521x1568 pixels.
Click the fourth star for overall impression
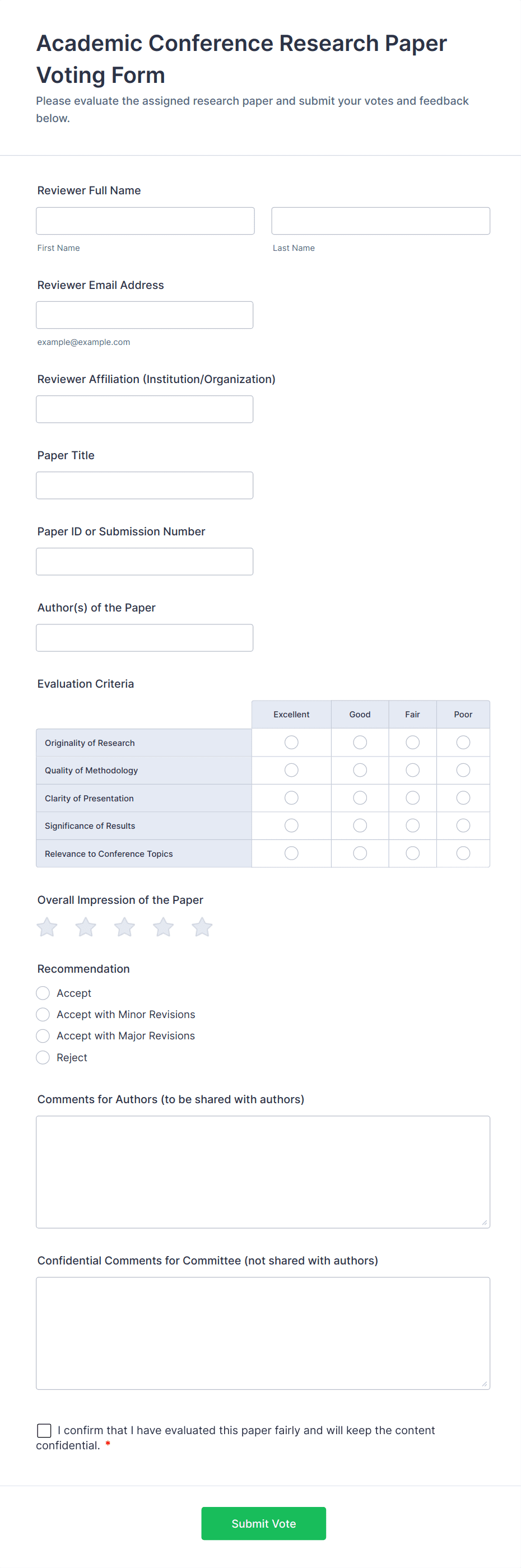(x=163, y=928)
